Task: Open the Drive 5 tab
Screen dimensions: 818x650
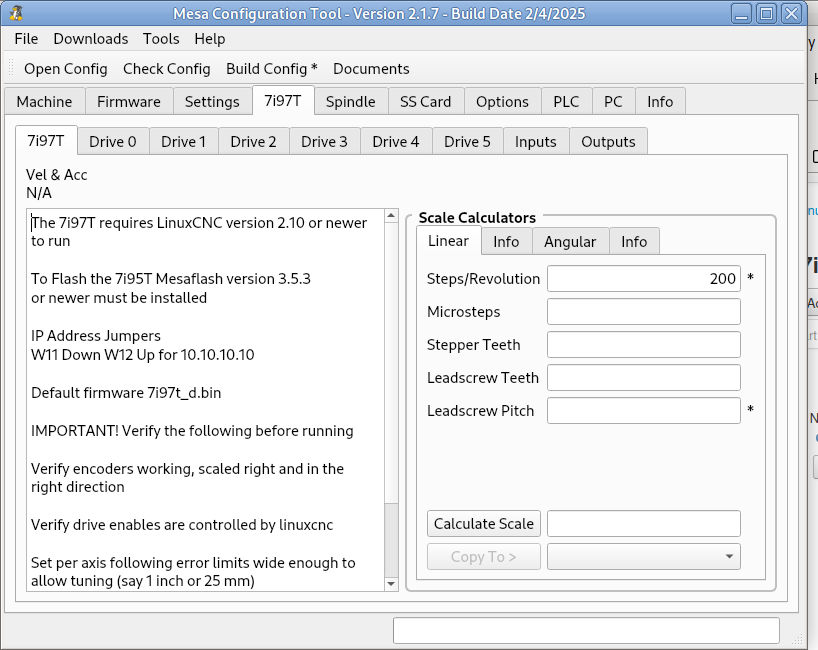Action: [467, 141]
